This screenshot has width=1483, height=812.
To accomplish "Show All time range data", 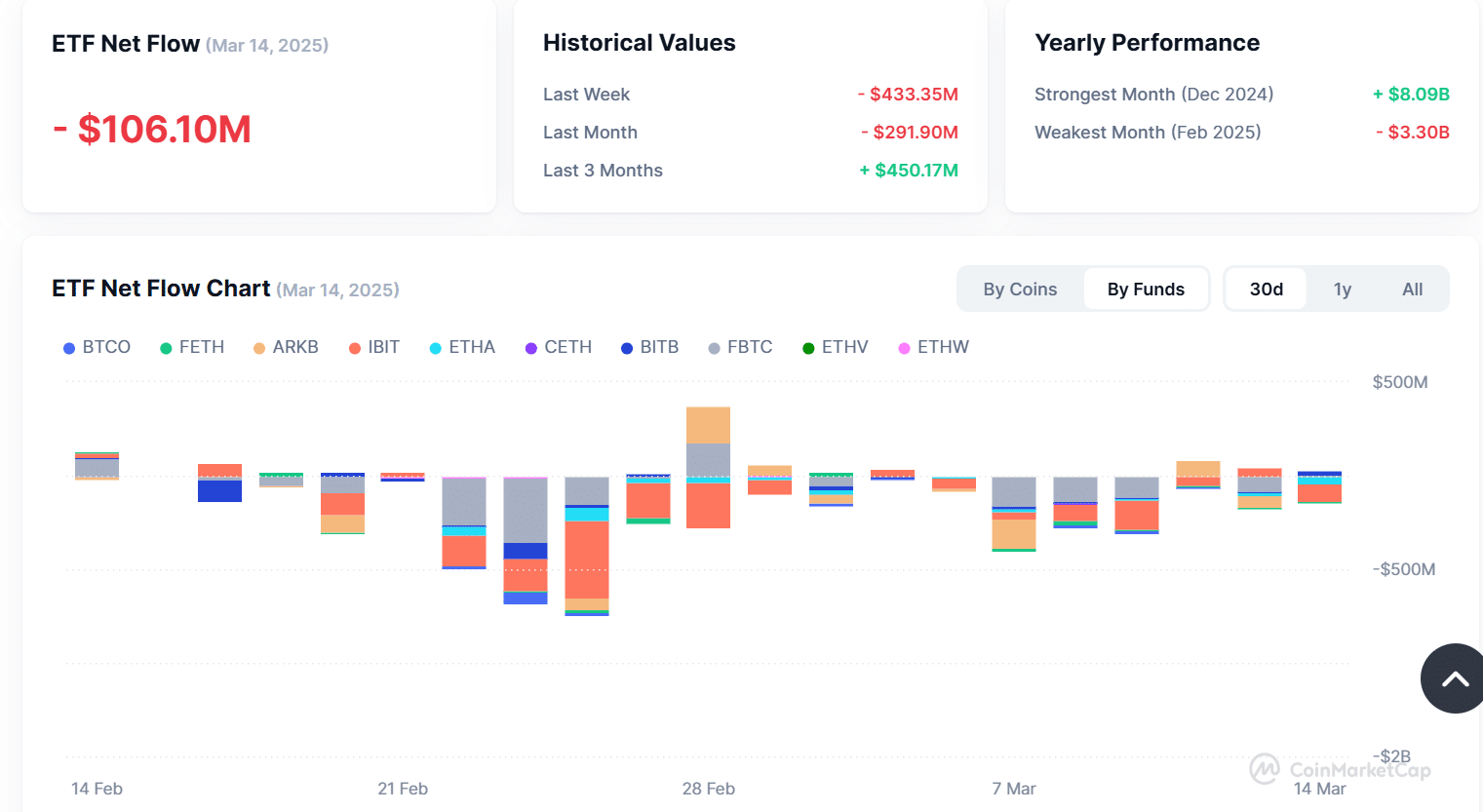I will (1412, 290).
